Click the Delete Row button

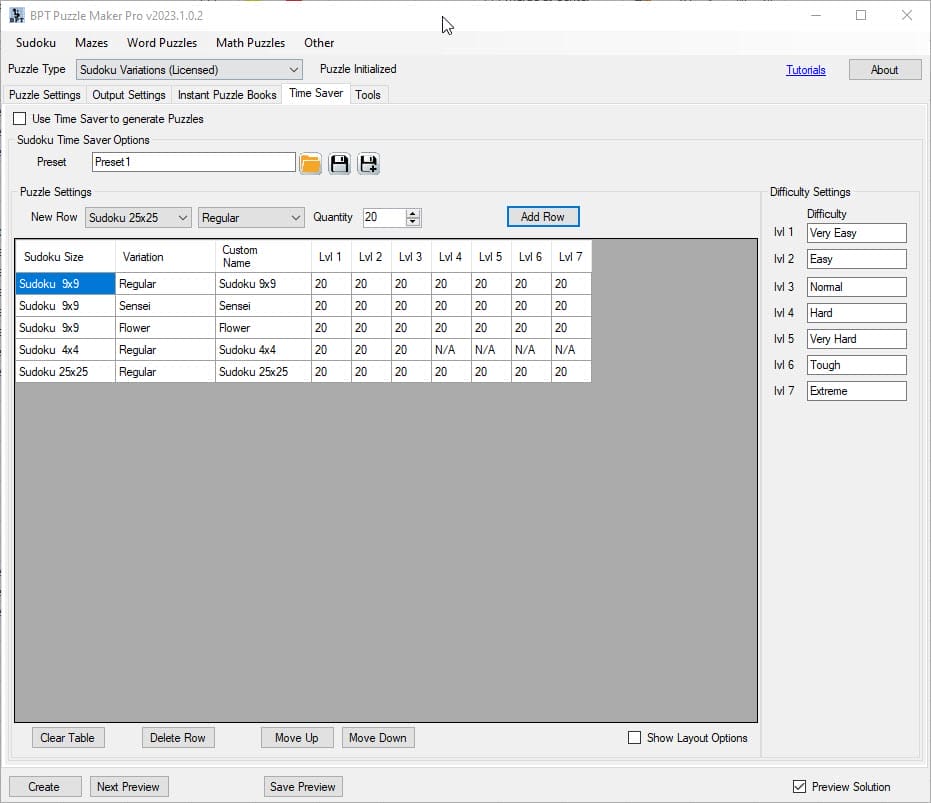178,738
